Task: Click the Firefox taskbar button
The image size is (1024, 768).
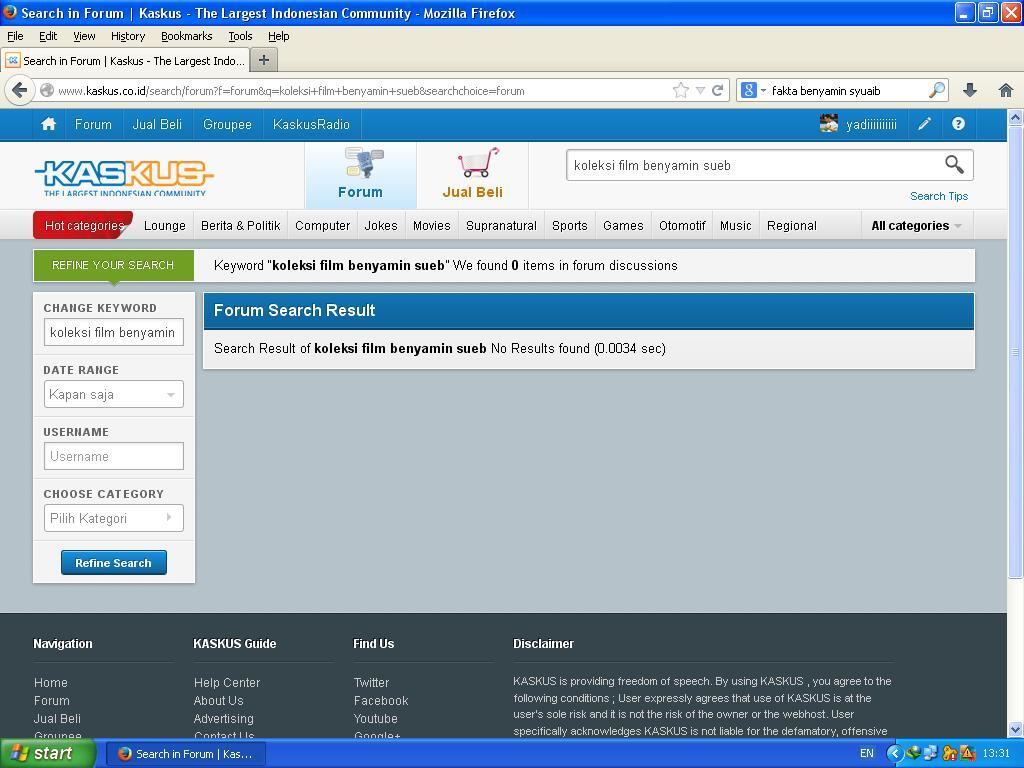Action: 185,754
